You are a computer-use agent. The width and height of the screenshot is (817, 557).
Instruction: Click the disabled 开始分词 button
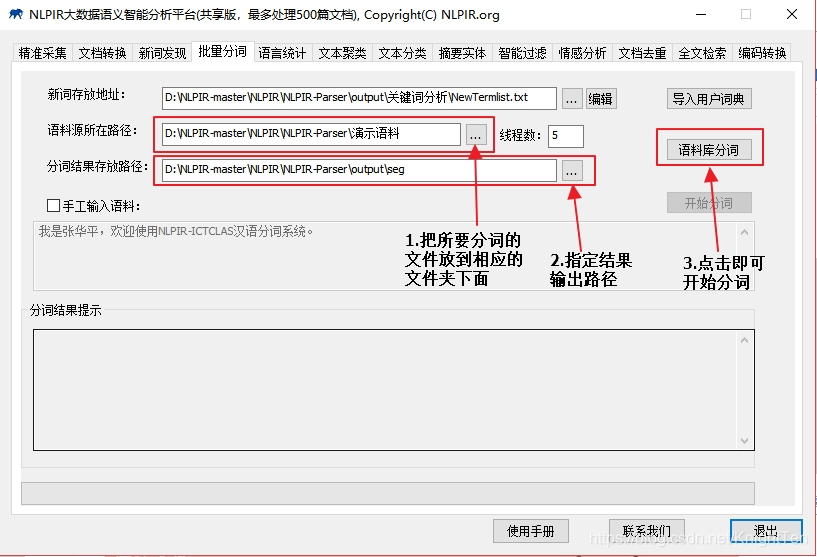coord(709,203)
